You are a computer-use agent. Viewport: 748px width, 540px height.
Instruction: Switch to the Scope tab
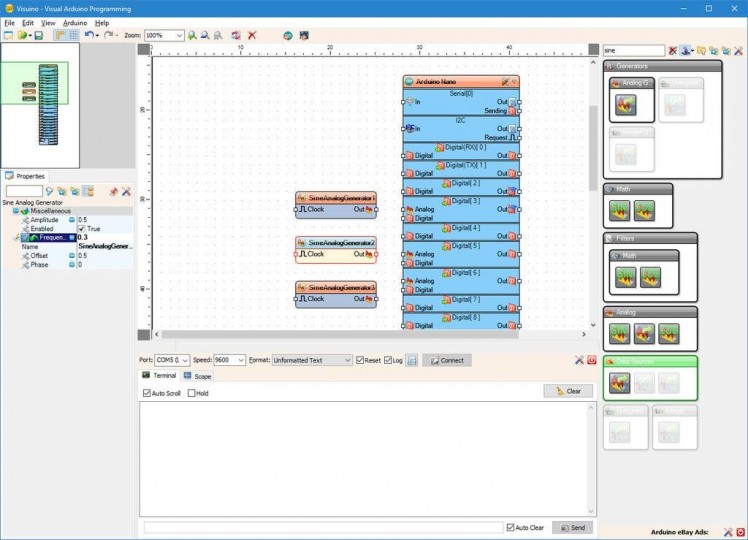pos(197,376)
